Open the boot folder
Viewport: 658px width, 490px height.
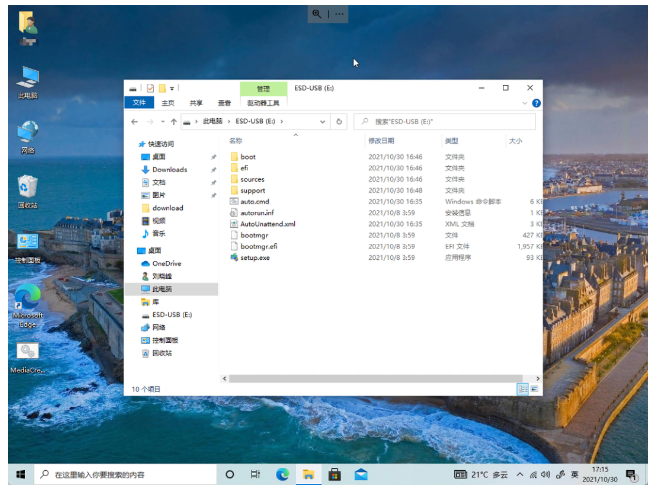click(x=247, y=157)
